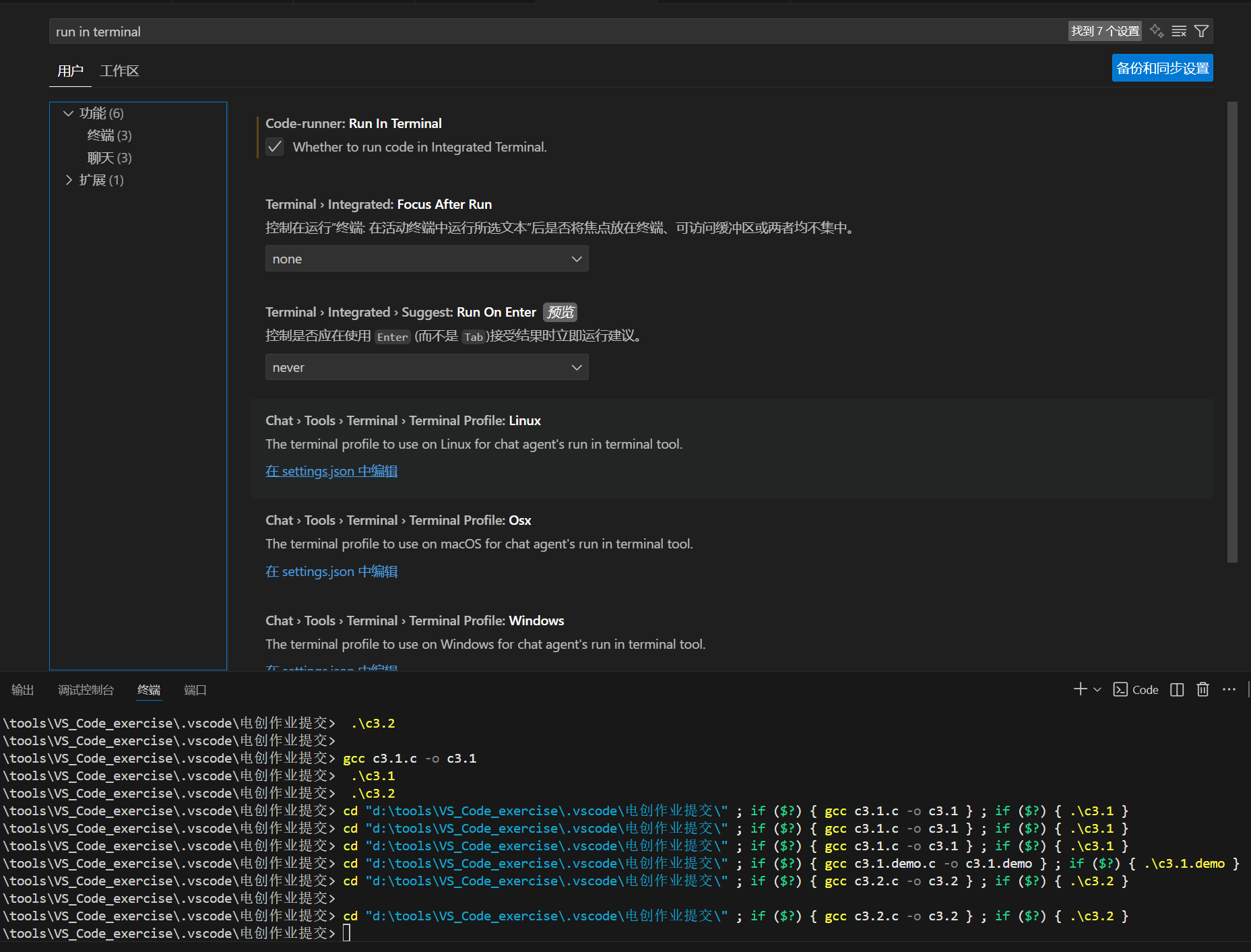Click 'Code-runner: Run In Terminal' setting title

354,123
